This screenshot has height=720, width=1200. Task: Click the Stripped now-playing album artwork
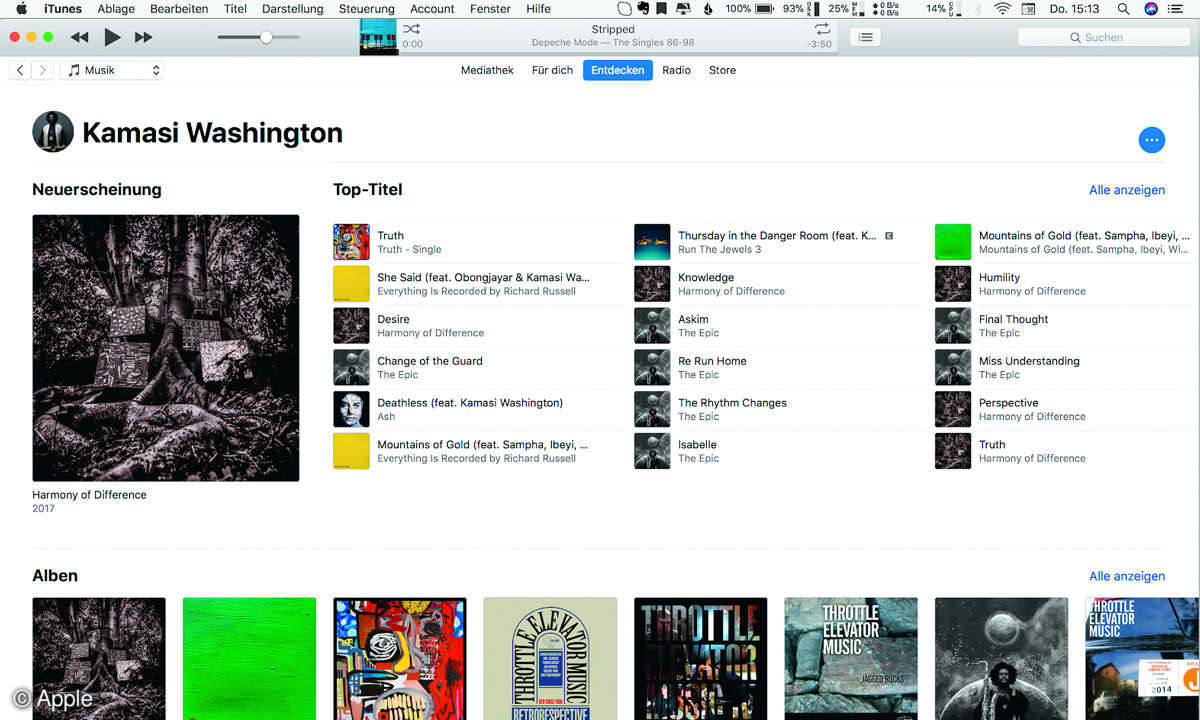(378, 37)
